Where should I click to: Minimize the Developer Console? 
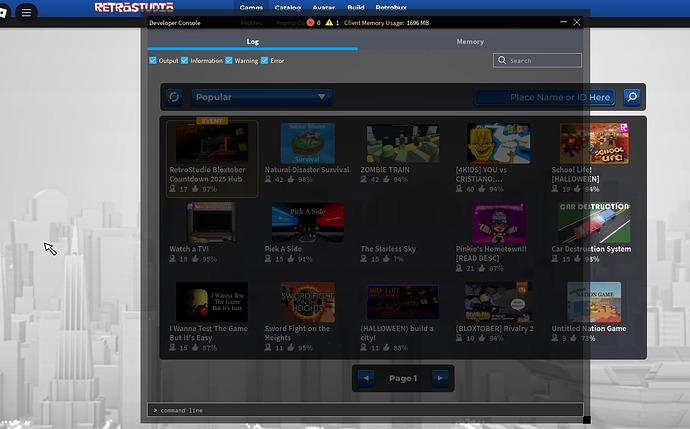(563, 22)
